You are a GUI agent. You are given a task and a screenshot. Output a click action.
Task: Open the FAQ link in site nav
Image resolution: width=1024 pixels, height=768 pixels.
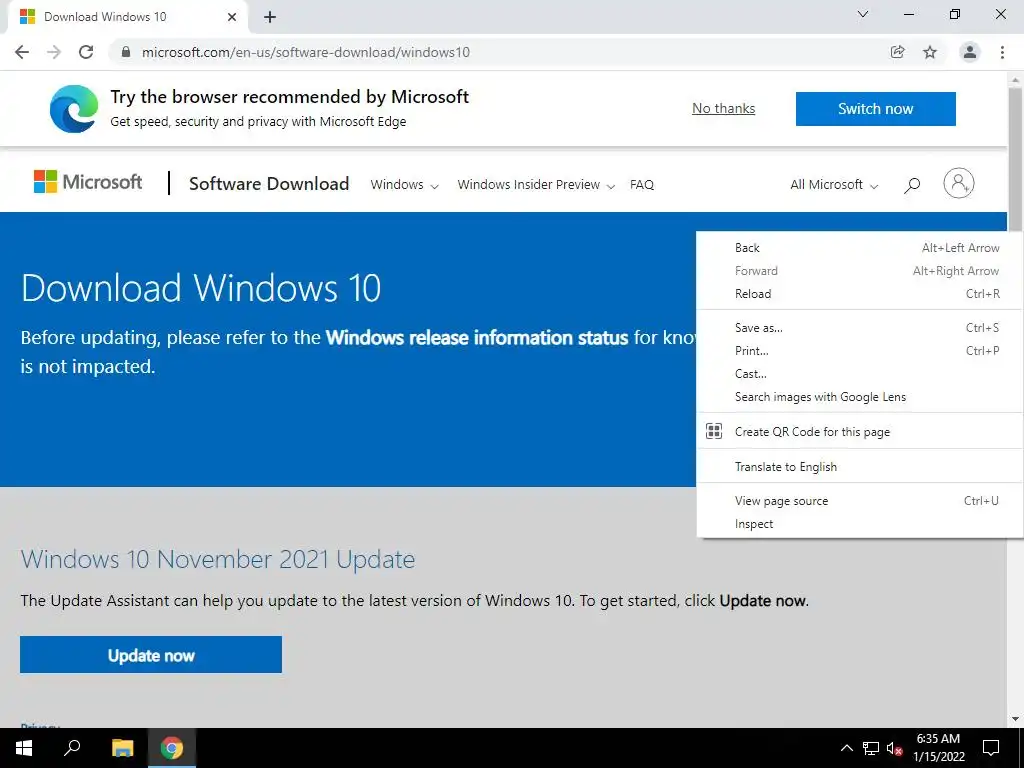pyautogui.click(x=642, y=185)
